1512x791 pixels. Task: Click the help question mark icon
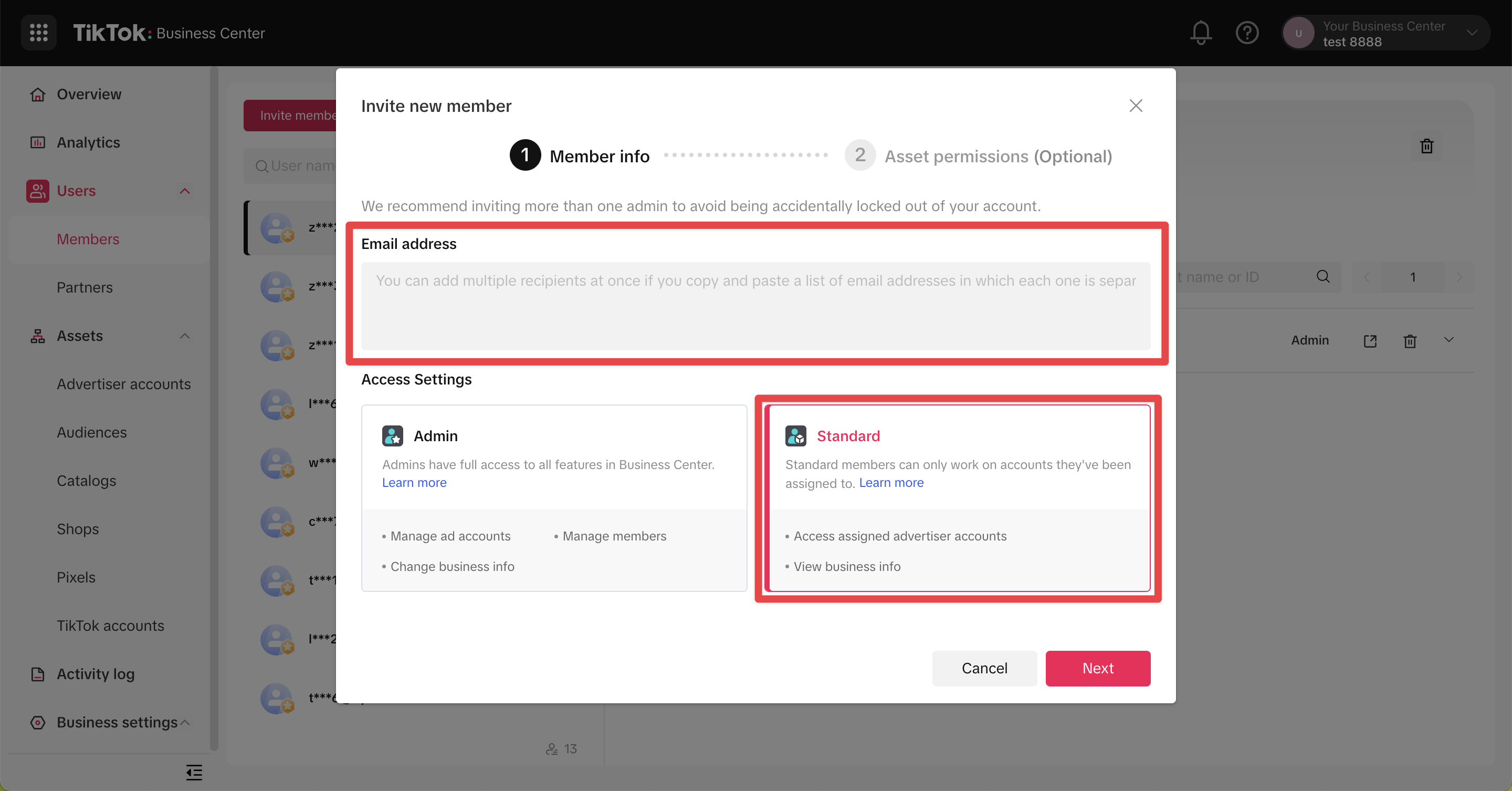coord(1247,33)
